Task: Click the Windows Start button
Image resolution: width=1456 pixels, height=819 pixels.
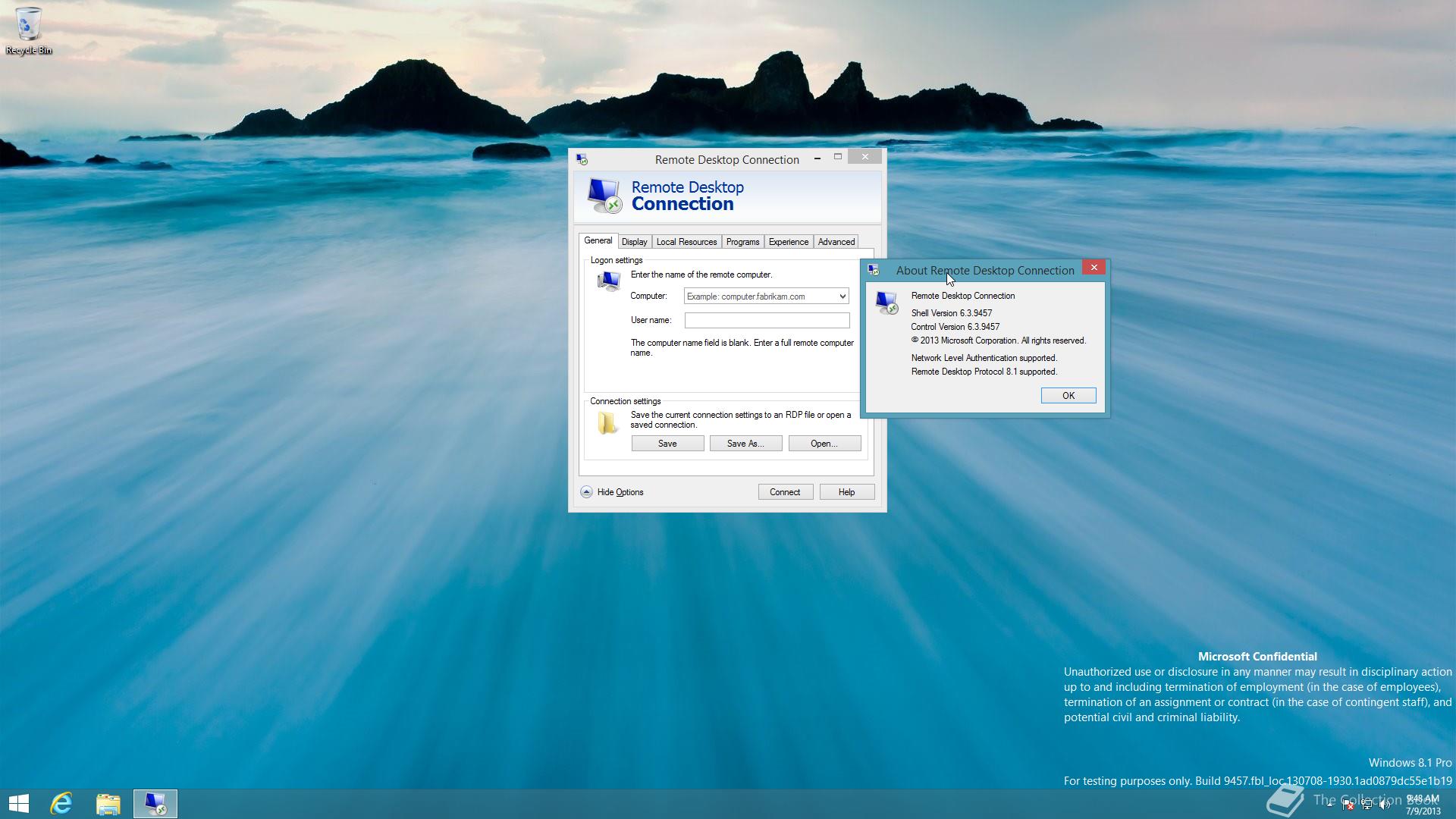Action: click(x=18, y=804)
